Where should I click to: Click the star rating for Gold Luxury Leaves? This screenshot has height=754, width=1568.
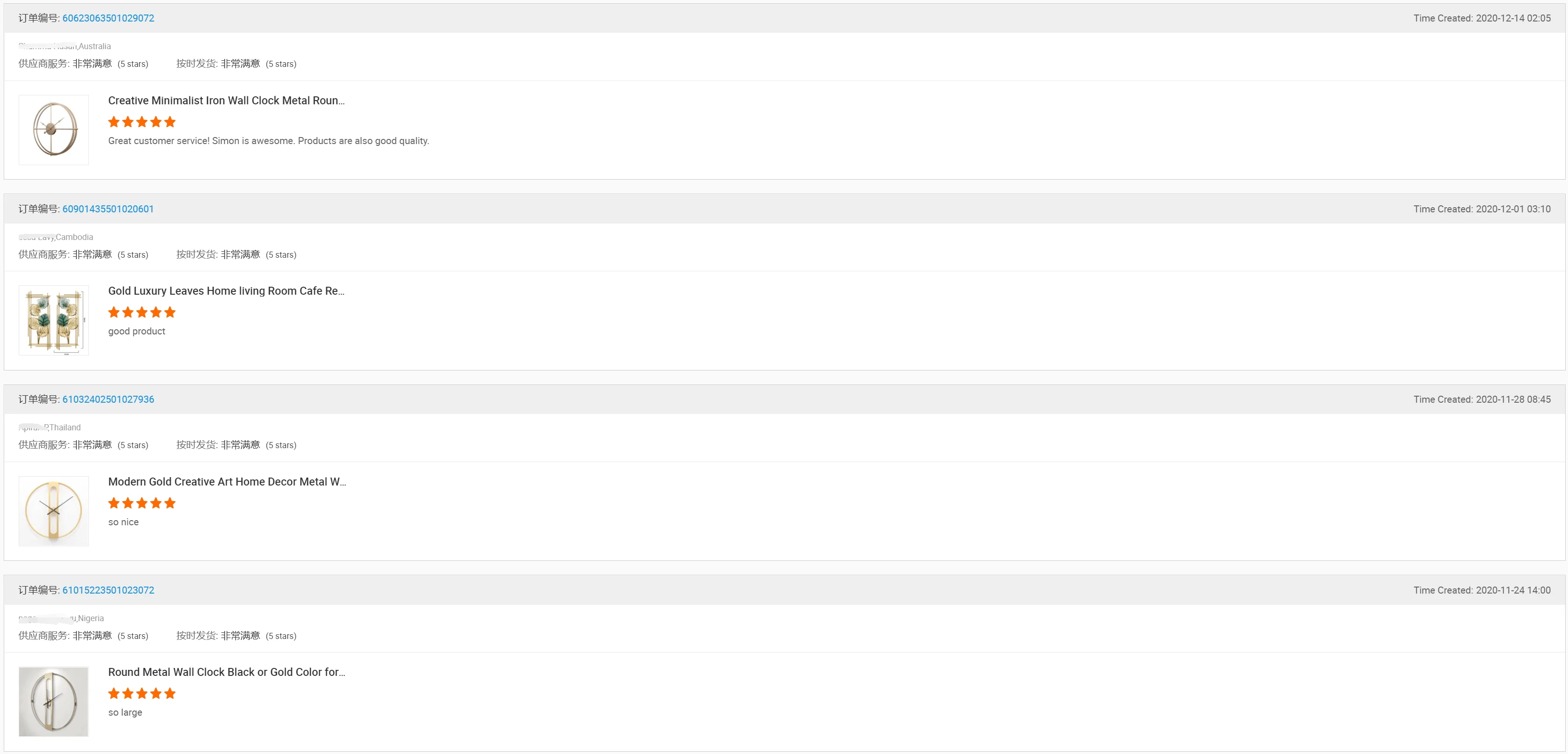tap(142, 313)
